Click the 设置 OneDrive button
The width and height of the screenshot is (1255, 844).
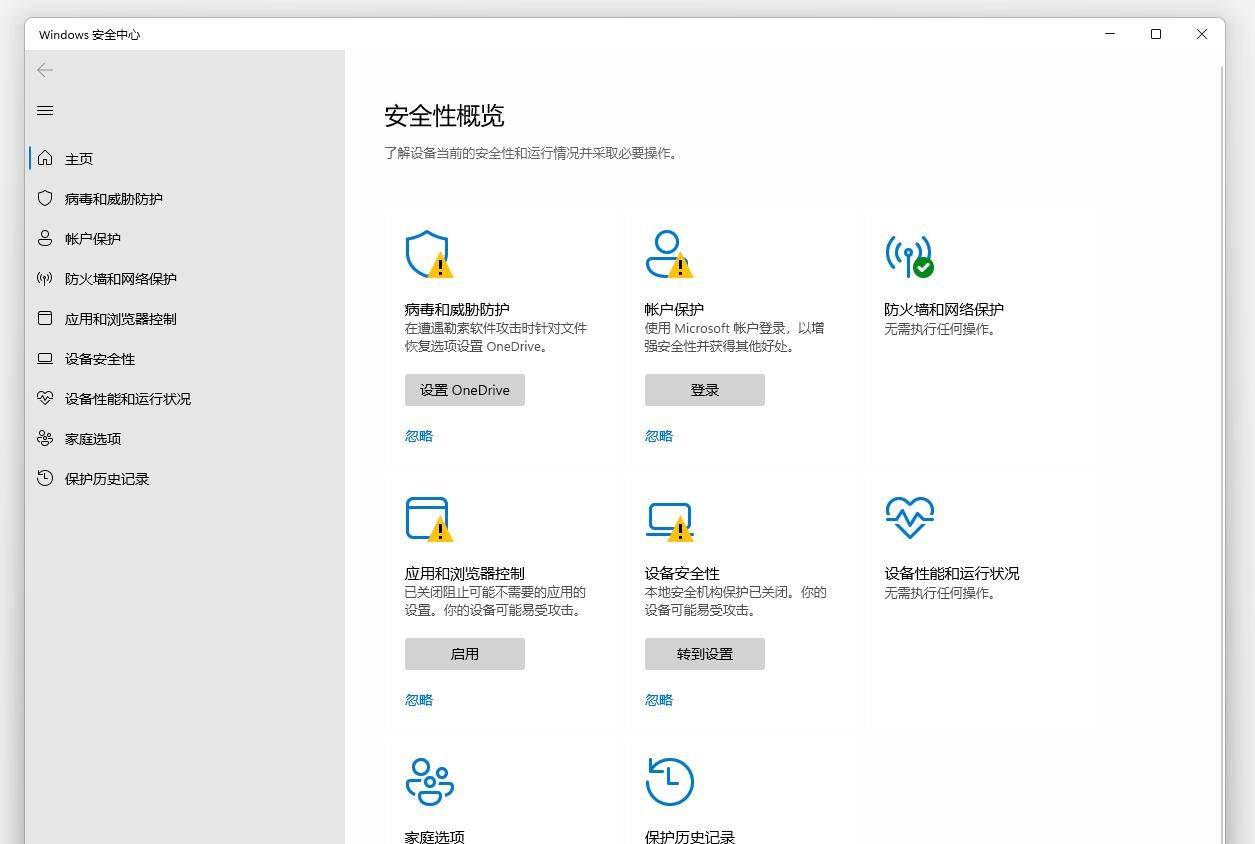464,389
